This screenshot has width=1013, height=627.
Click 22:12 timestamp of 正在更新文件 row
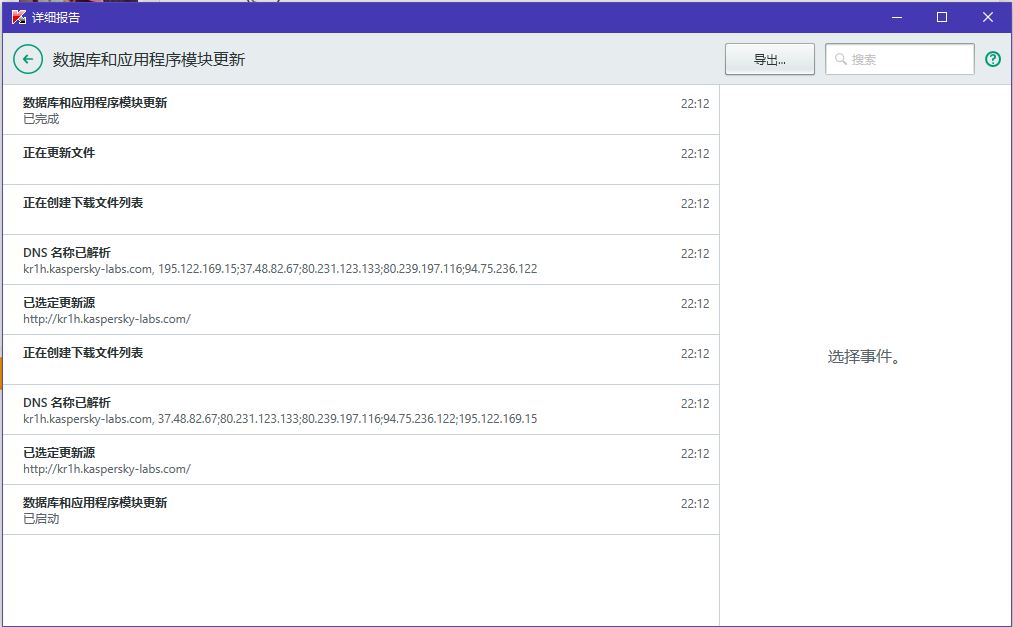point(694,154)
